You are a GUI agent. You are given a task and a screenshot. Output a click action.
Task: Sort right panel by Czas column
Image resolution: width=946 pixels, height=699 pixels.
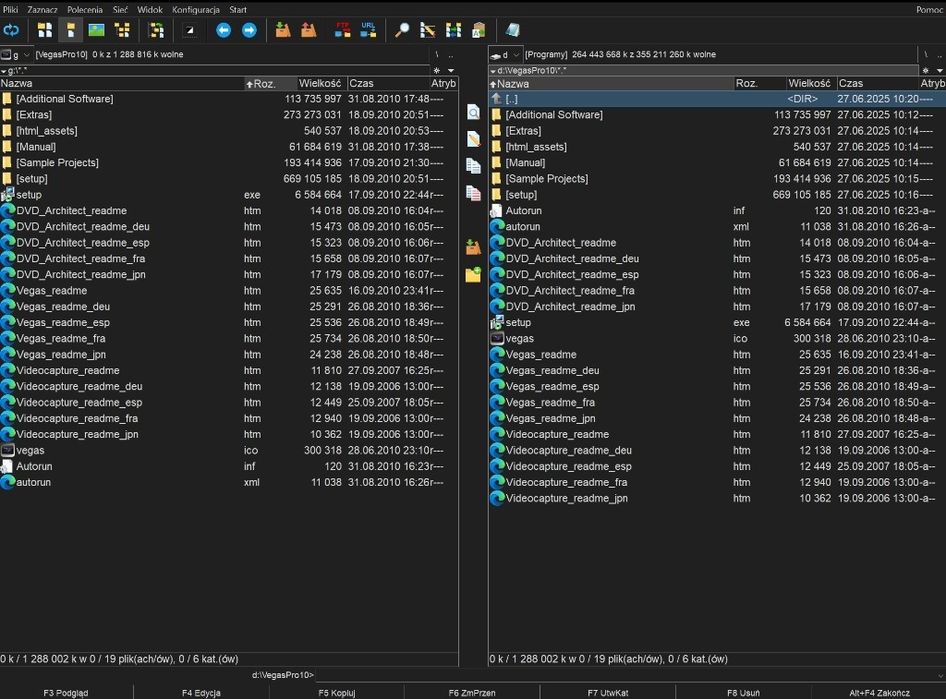[877, 83]
